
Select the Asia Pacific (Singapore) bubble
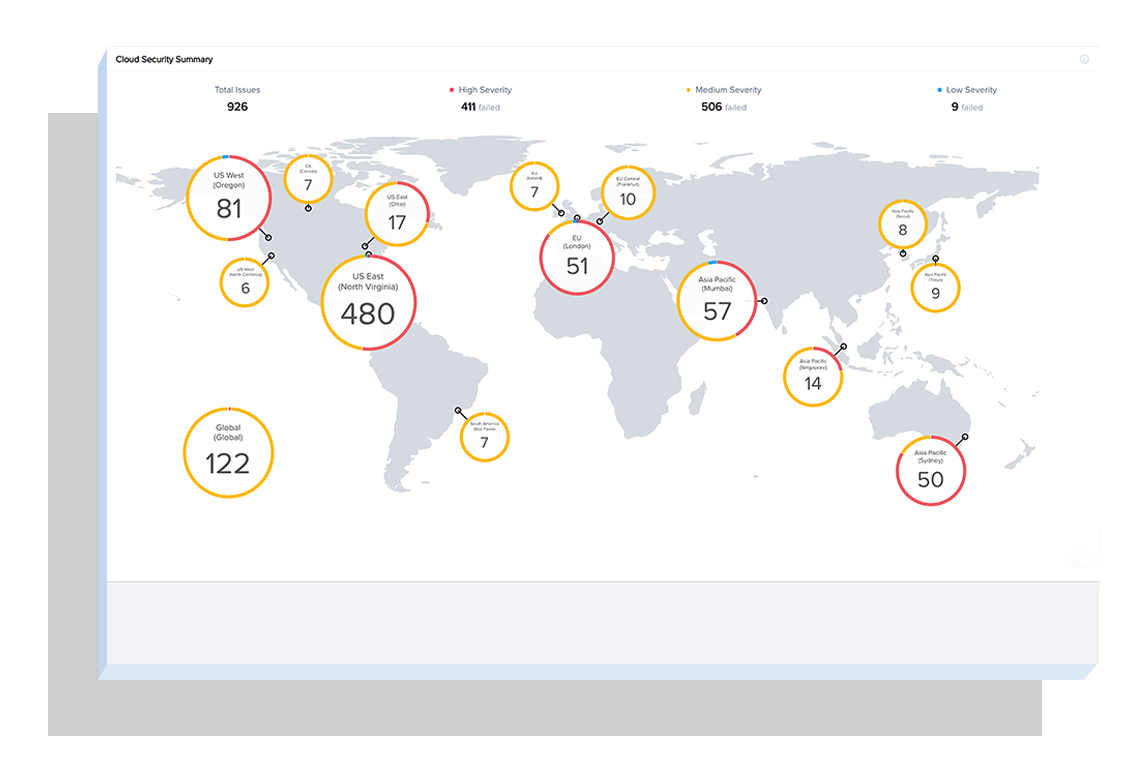812,376
